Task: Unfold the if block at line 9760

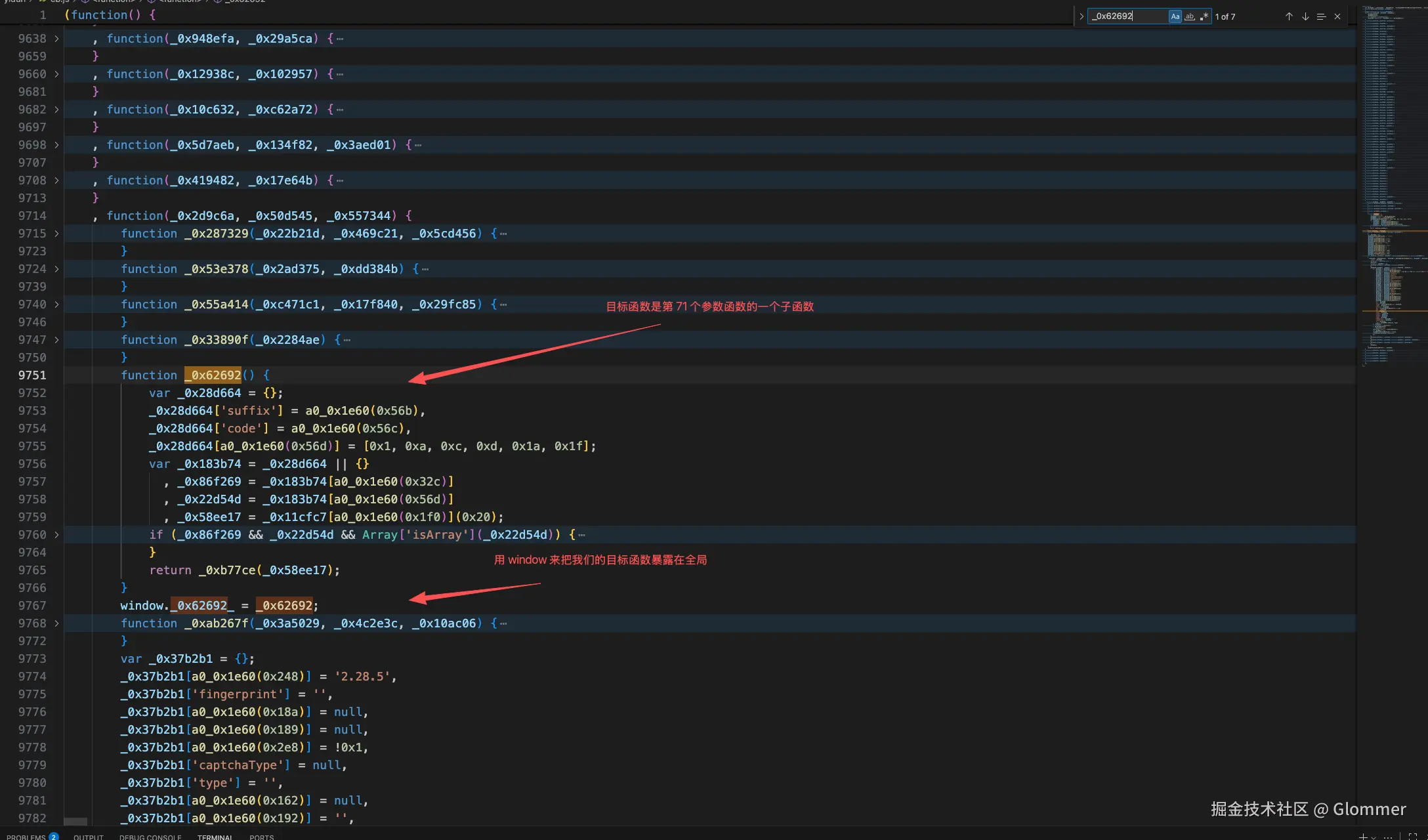Action: [56, 535]
